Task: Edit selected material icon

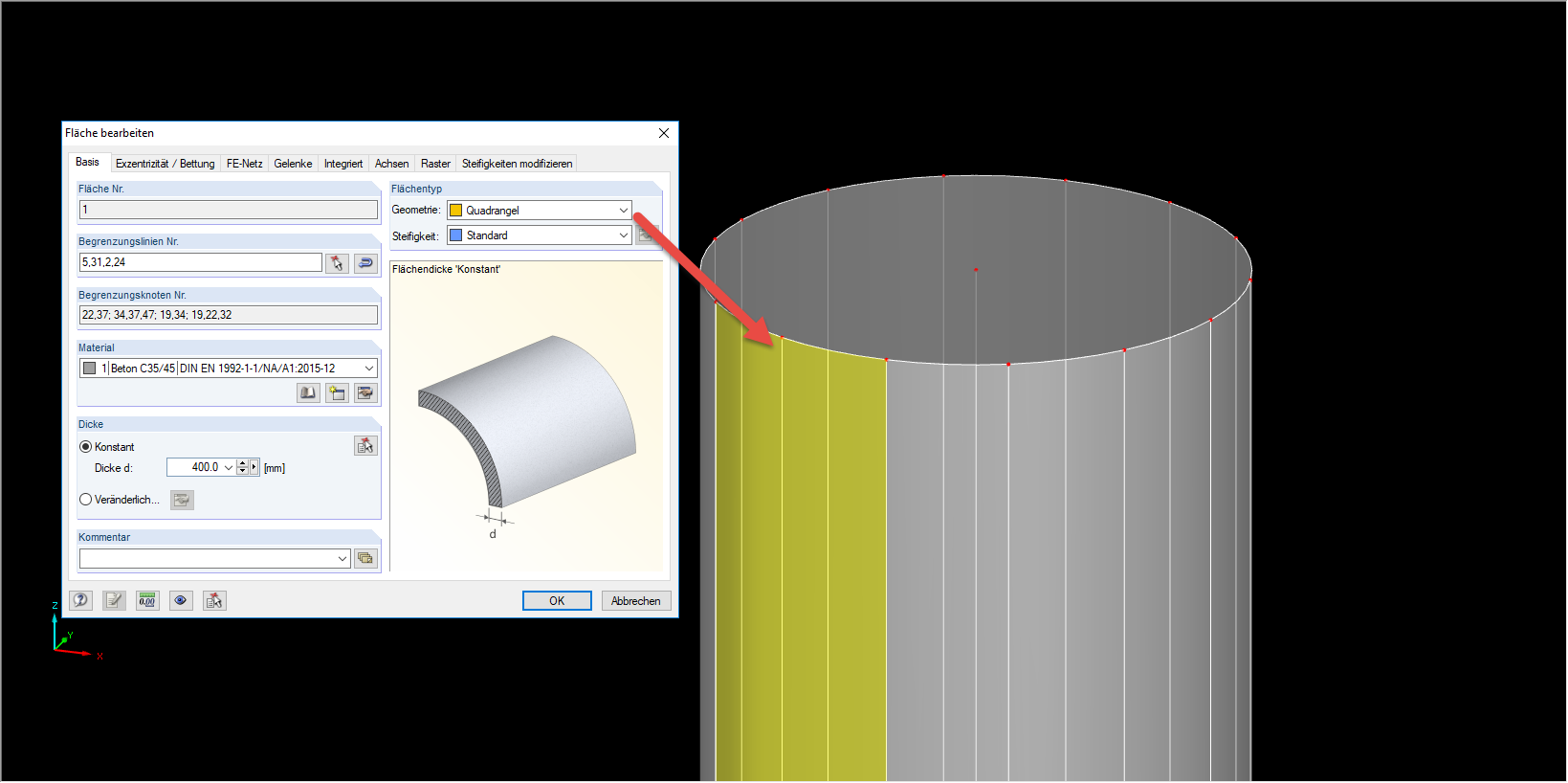Action: tap(365, 392)
